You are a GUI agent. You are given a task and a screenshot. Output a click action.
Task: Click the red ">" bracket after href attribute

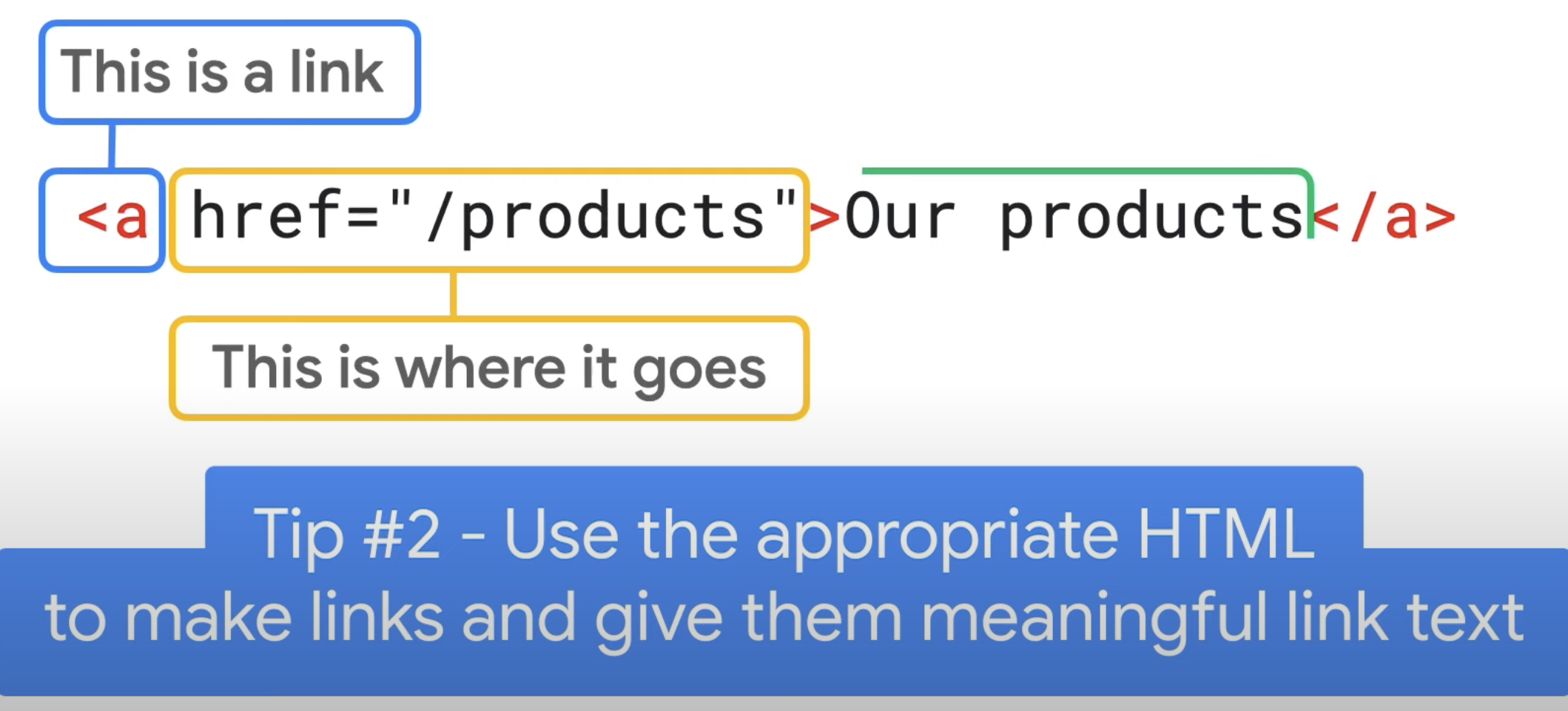(825, 218)
